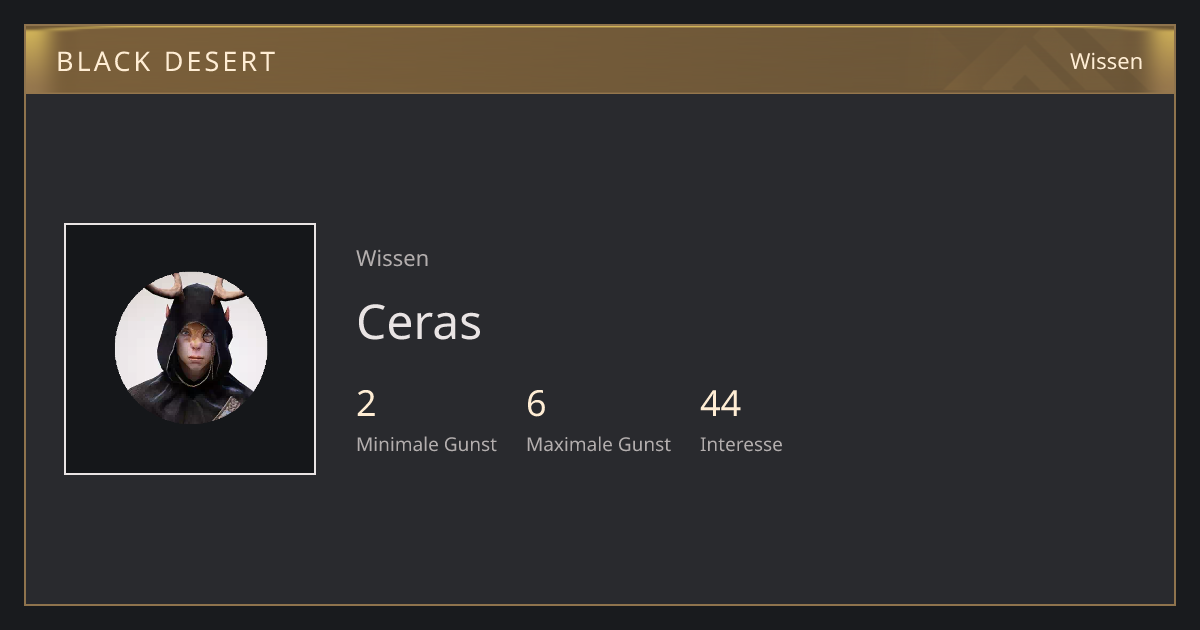
Task: Click the gray Wissen category above Ceras
Action: (x=392, y=258)
